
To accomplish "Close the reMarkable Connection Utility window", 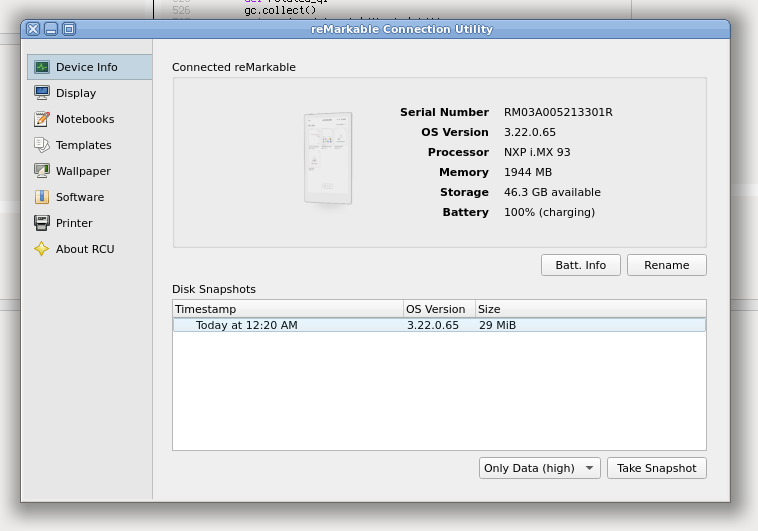I will tap(33, 29).
